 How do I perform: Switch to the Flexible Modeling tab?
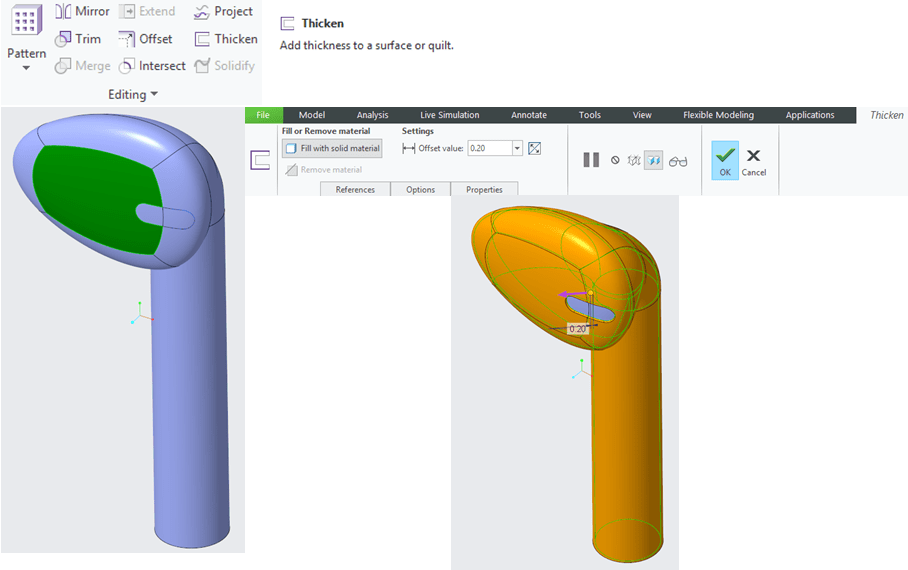point(718,115)
